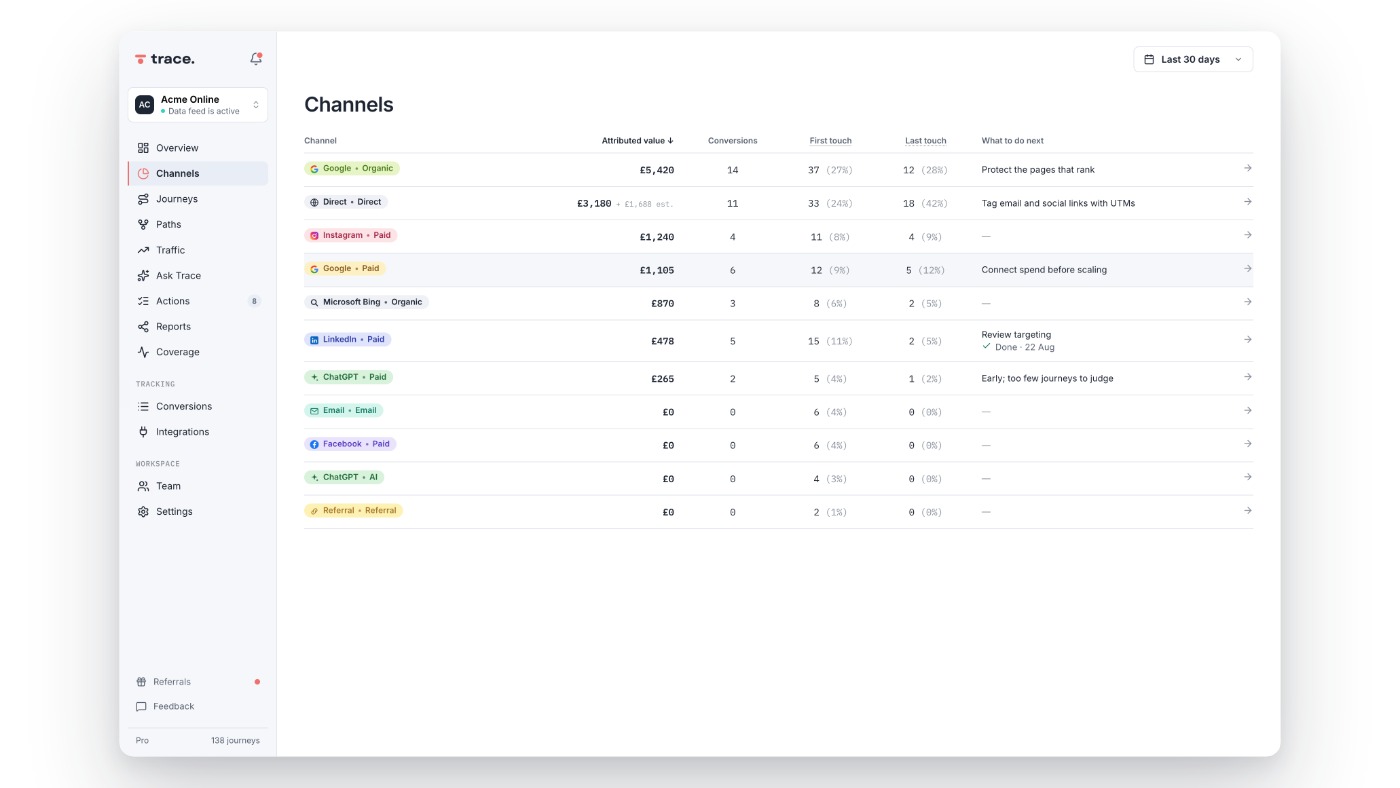Open row arrow for LinkedIn Paid channel
The height and width of the screenshot is (788, 1400).
tap(1247, 340)
